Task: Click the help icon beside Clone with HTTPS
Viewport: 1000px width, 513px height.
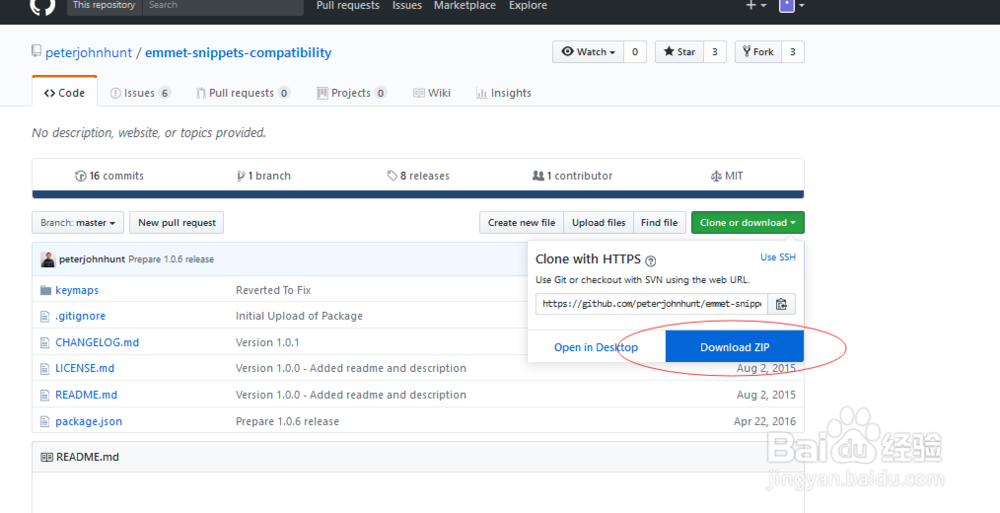Action: tap(650, 260)
